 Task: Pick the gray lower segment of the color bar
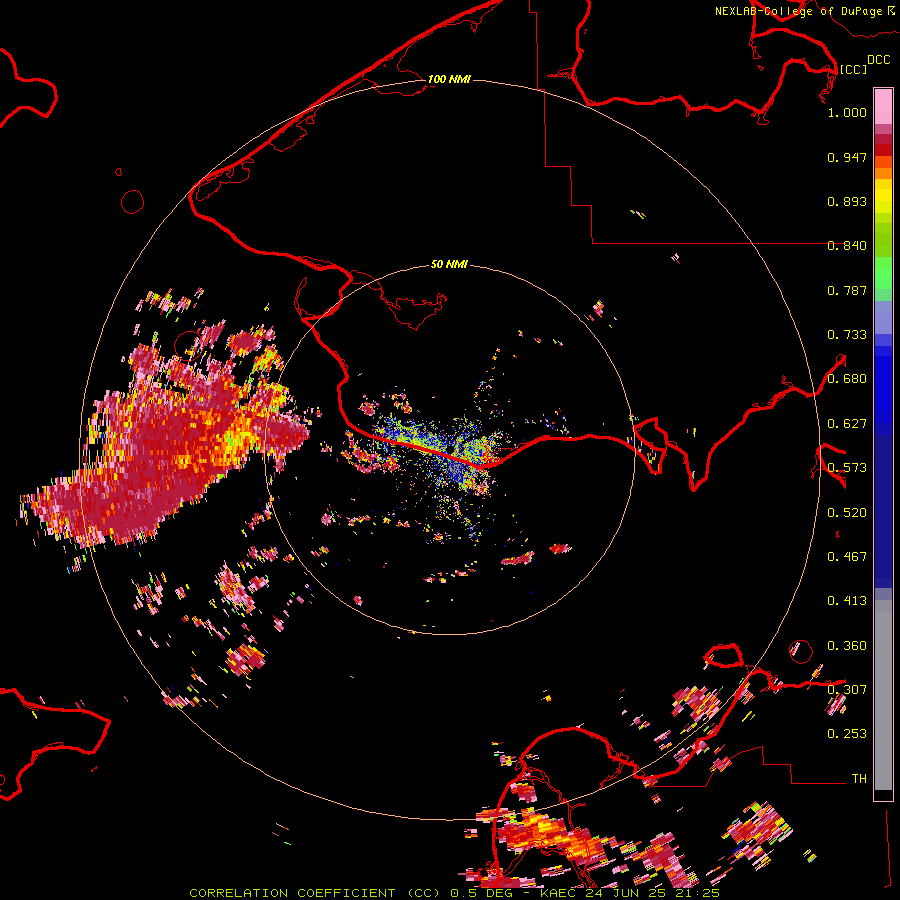pos(883,695)
